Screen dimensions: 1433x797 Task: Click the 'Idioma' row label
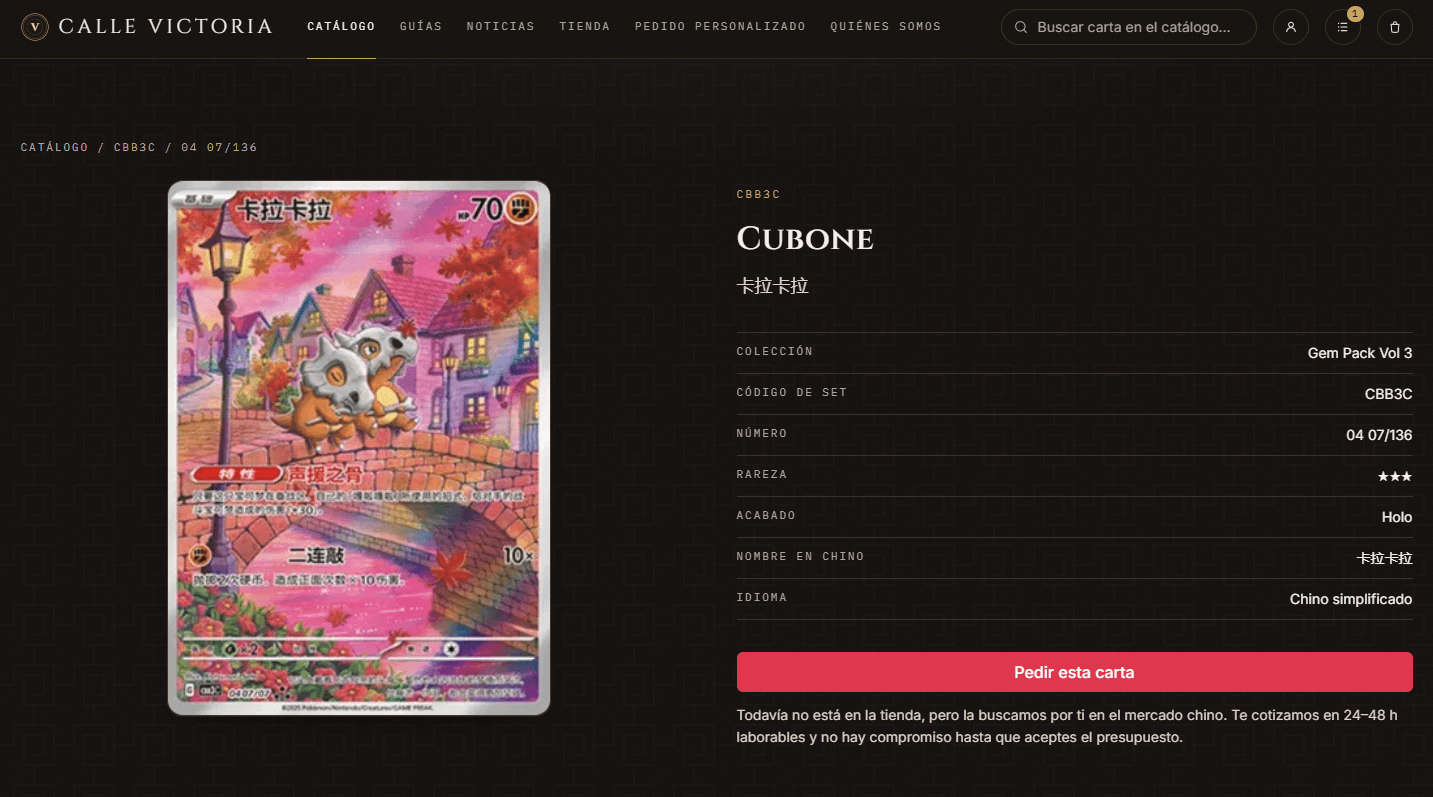(x=762, y=598)
